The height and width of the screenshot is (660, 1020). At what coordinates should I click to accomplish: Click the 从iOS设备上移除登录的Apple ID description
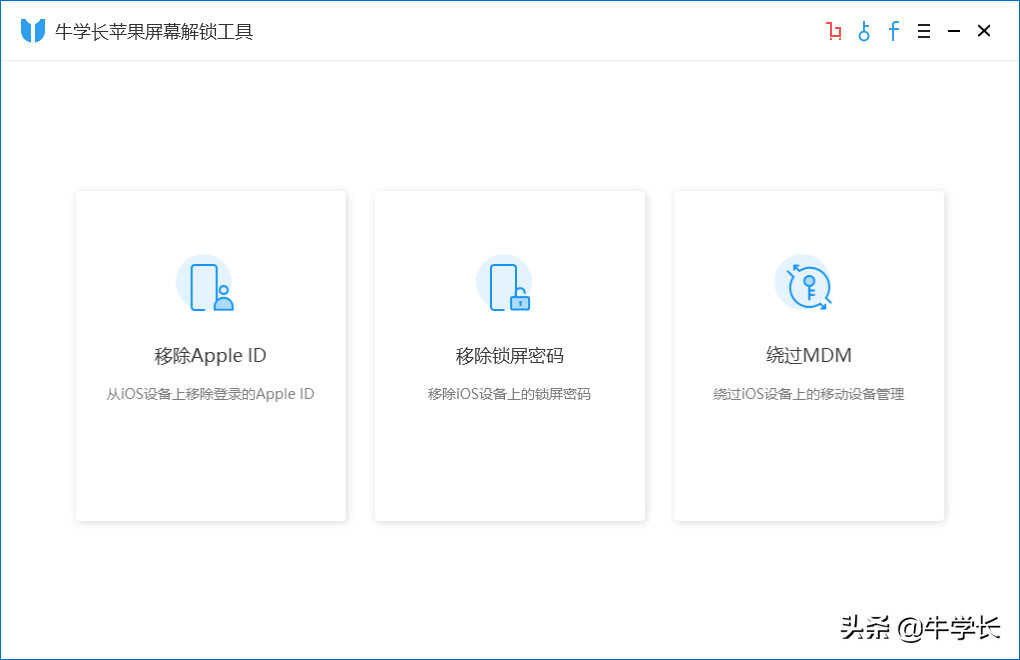click(210, 394)
